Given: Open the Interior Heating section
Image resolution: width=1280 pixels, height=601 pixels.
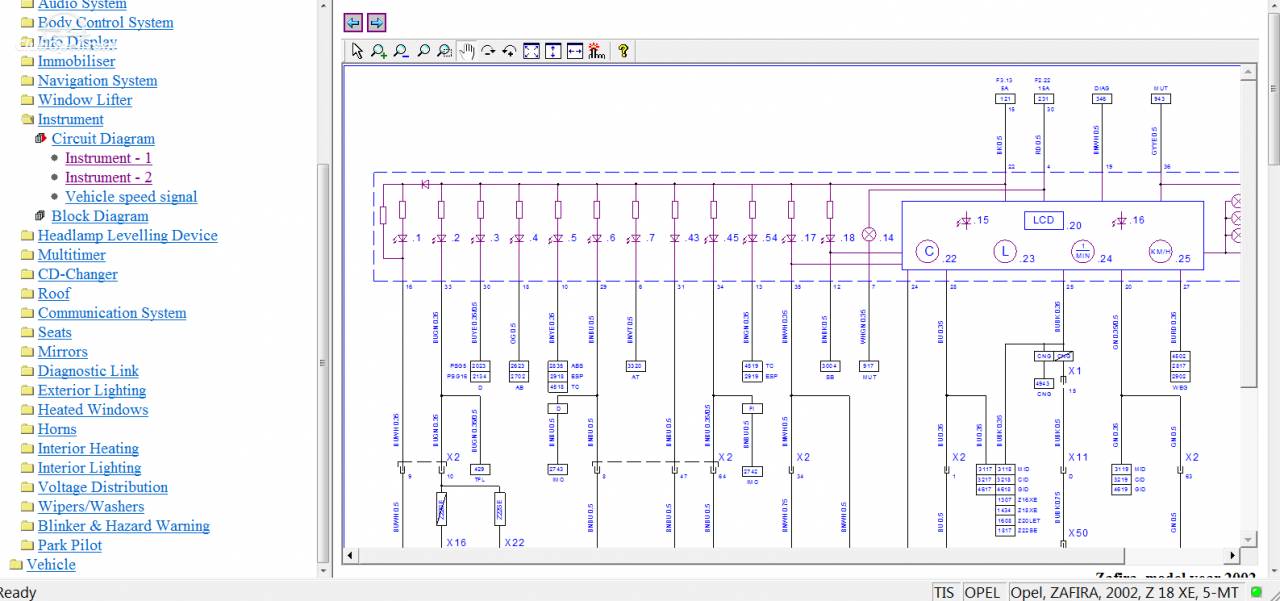Looking at the screenshot, I should [x=88, y=449].
